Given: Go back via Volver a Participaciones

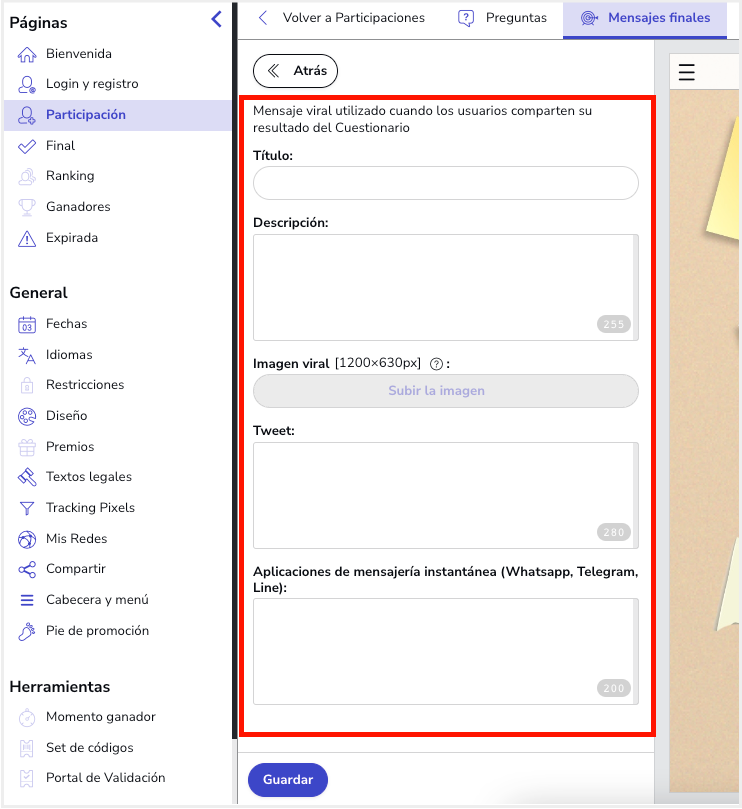Looking at the screenshot, I should click(341, 18).
